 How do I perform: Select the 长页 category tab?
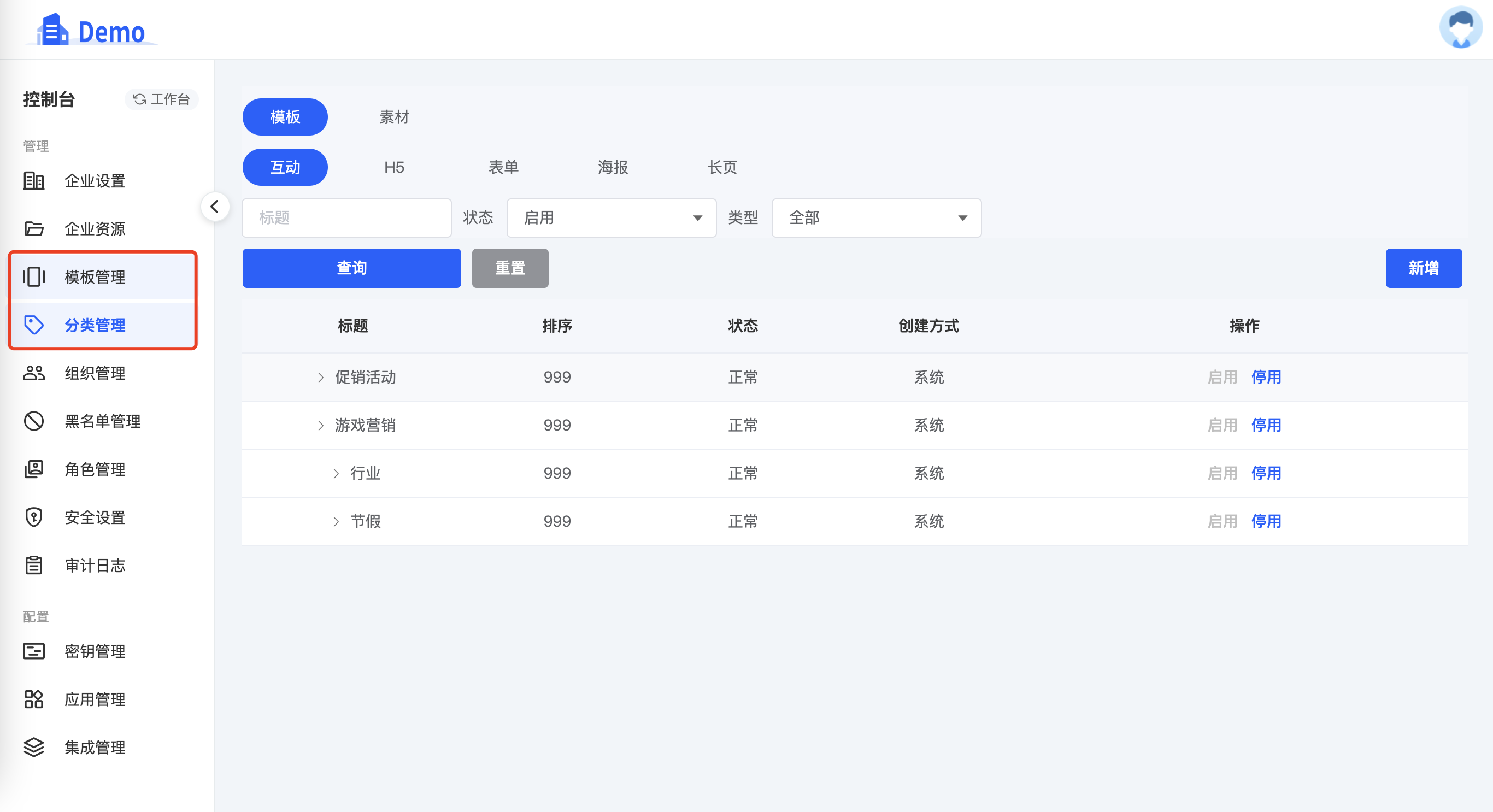click(722, 168)
